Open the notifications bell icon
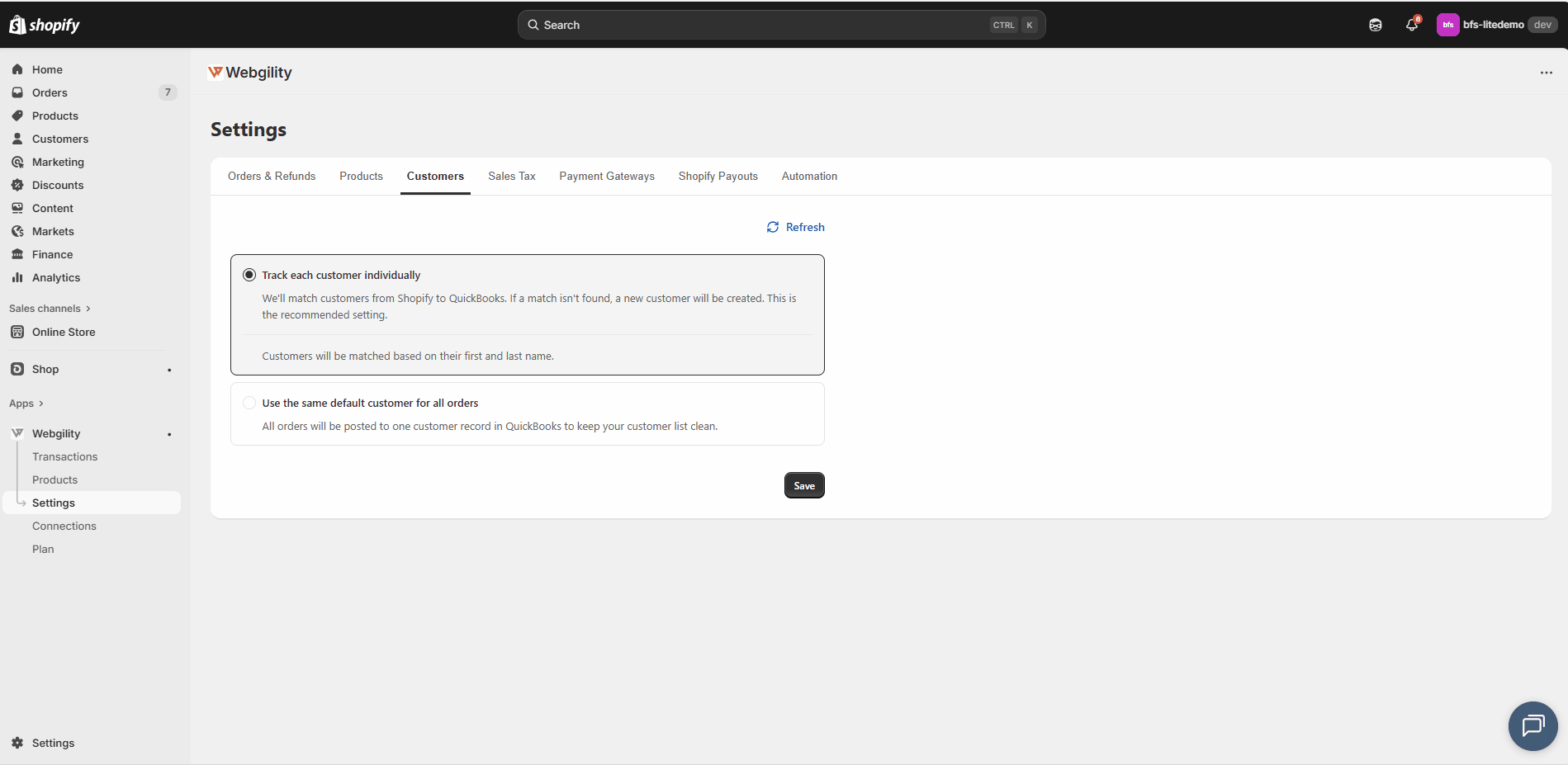This screenshot has height=765, width=1568. pyautogui.click(x=1412, y=25)
